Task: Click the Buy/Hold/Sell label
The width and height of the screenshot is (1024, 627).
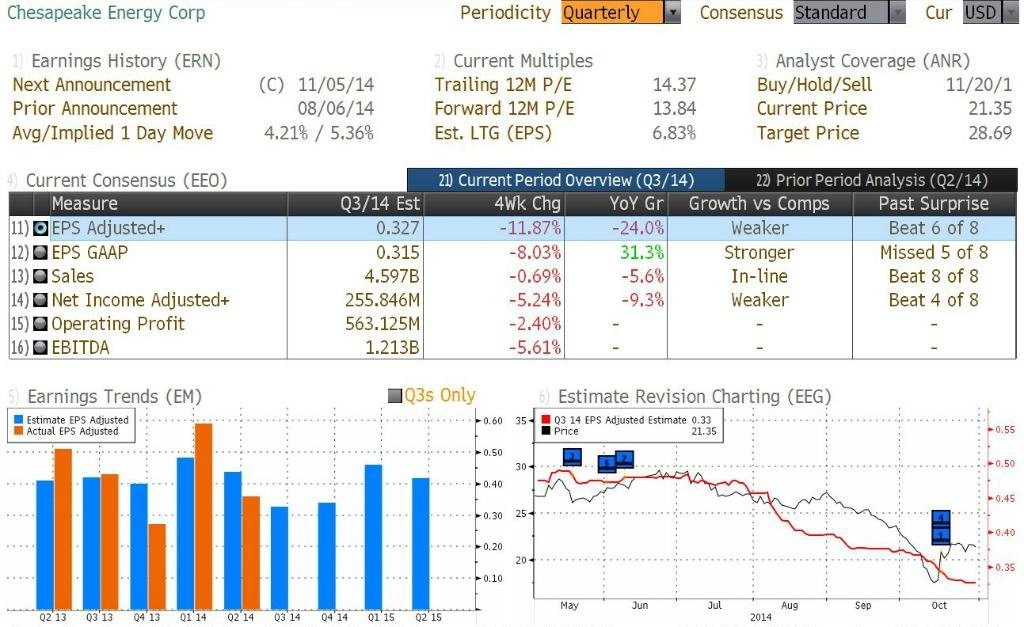Action: tap(814, 85)
